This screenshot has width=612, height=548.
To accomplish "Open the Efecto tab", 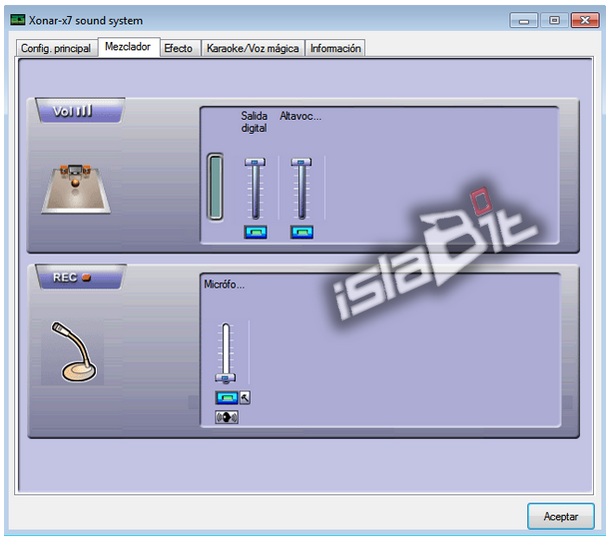I will [x=179, y=48].
